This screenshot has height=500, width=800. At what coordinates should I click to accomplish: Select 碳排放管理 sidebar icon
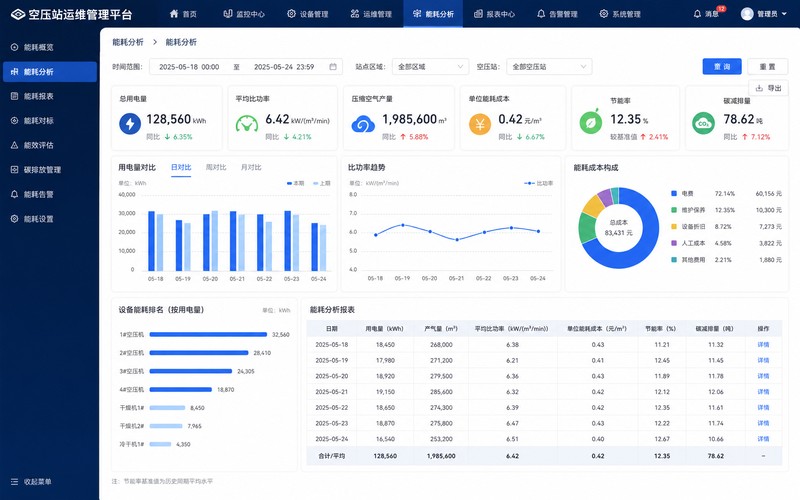point(15,169)
